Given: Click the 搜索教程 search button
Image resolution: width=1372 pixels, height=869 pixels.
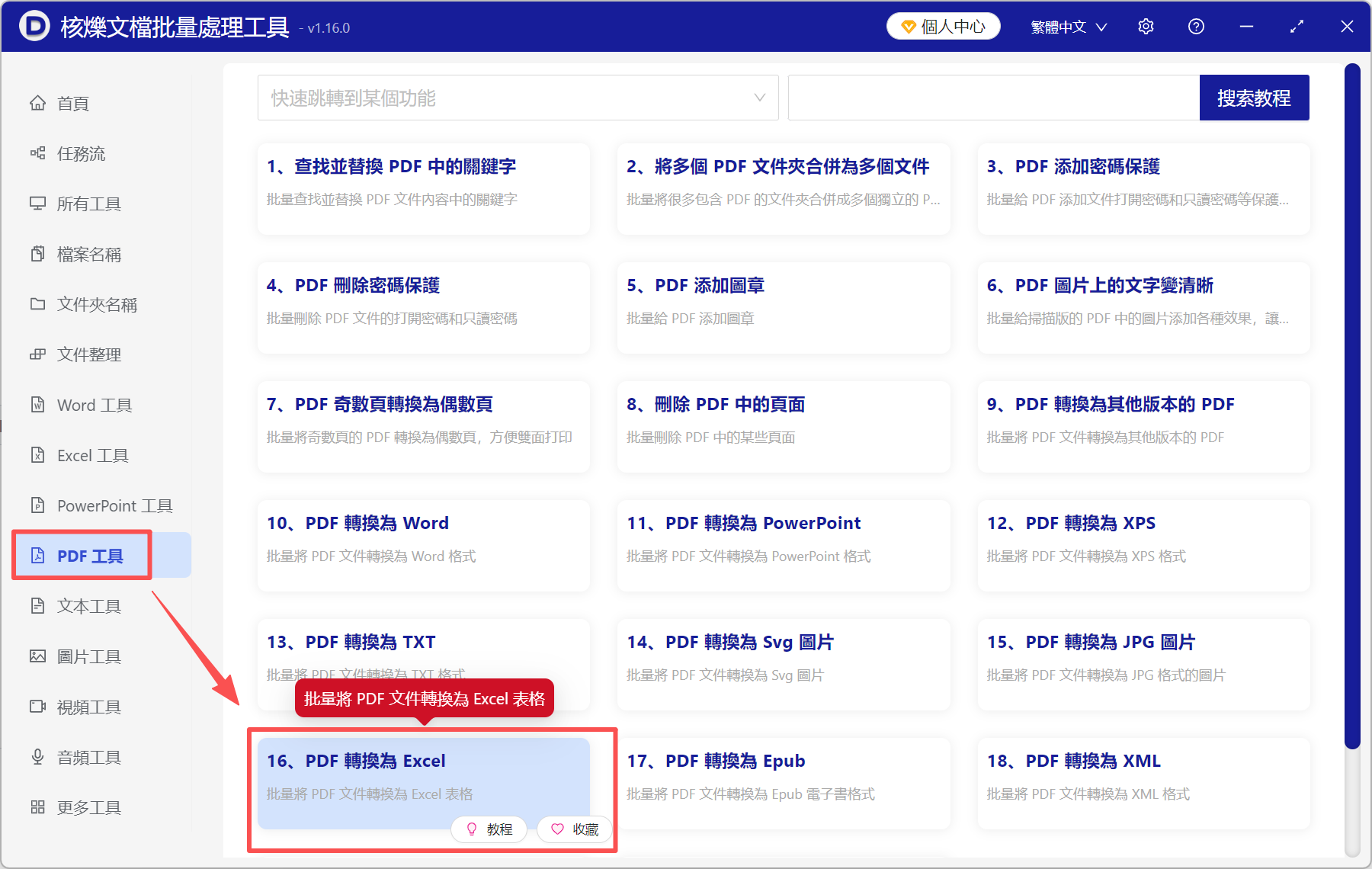Looking at the screenshot, I should point(1254,98).
